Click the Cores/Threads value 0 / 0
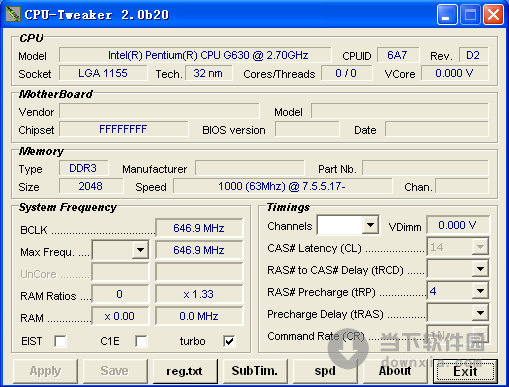 (346, 73)
